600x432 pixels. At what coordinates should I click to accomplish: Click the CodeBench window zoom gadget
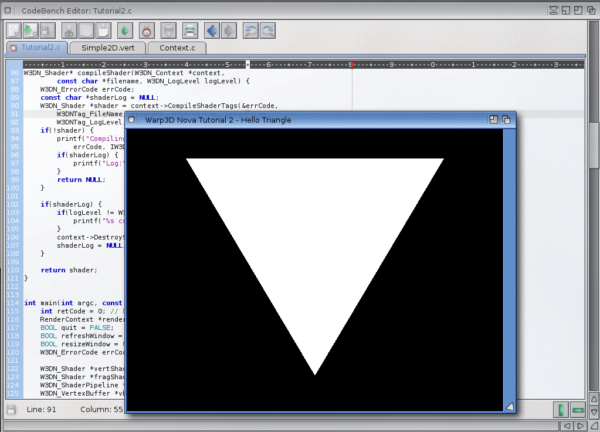578,10
